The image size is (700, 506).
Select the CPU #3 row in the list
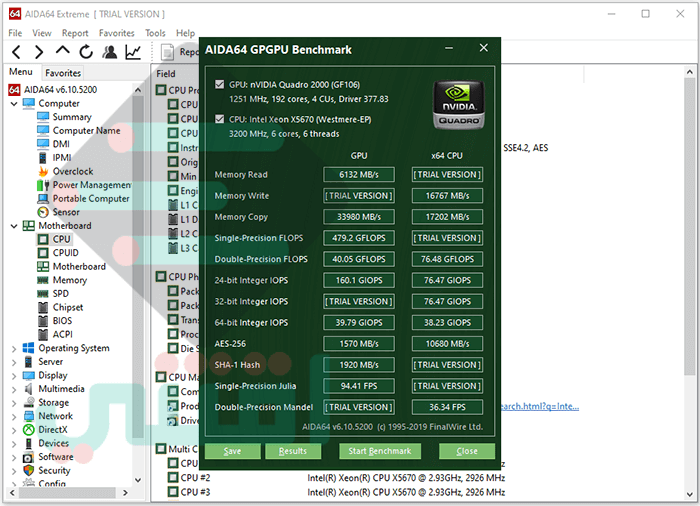tap(337, 492)
